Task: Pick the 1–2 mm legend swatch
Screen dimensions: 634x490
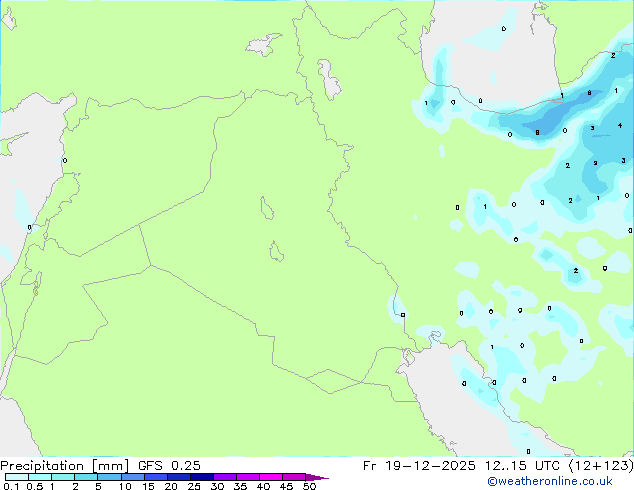Action: [x=63, y=477]
